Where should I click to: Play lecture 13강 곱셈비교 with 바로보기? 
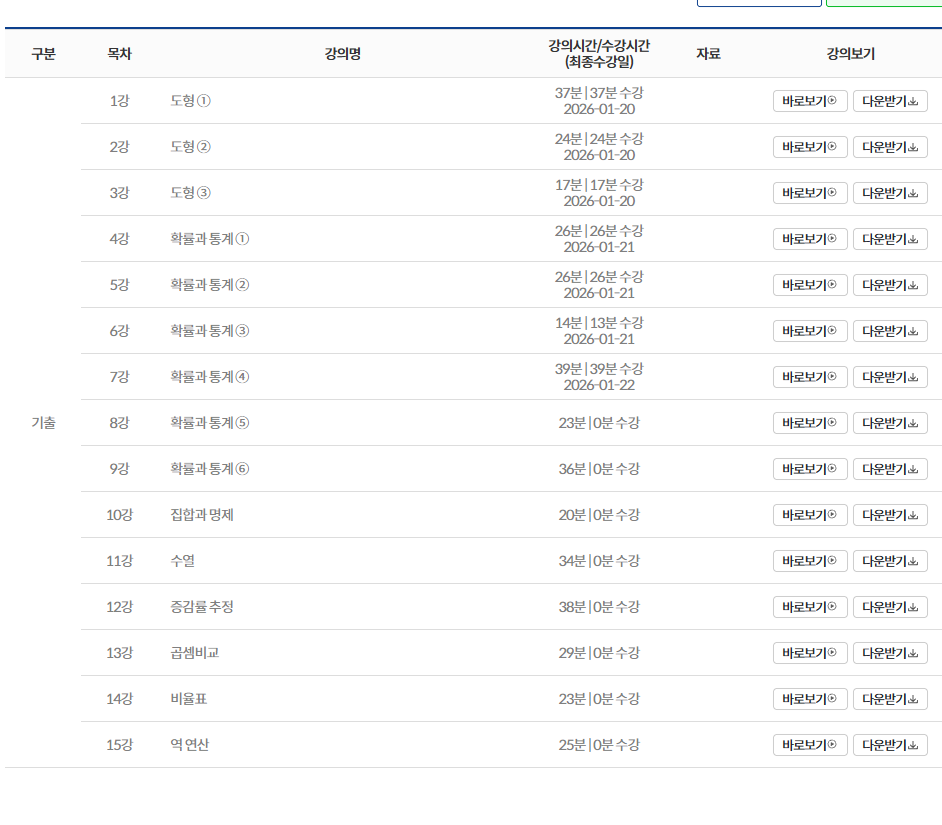tap(810, 653)
